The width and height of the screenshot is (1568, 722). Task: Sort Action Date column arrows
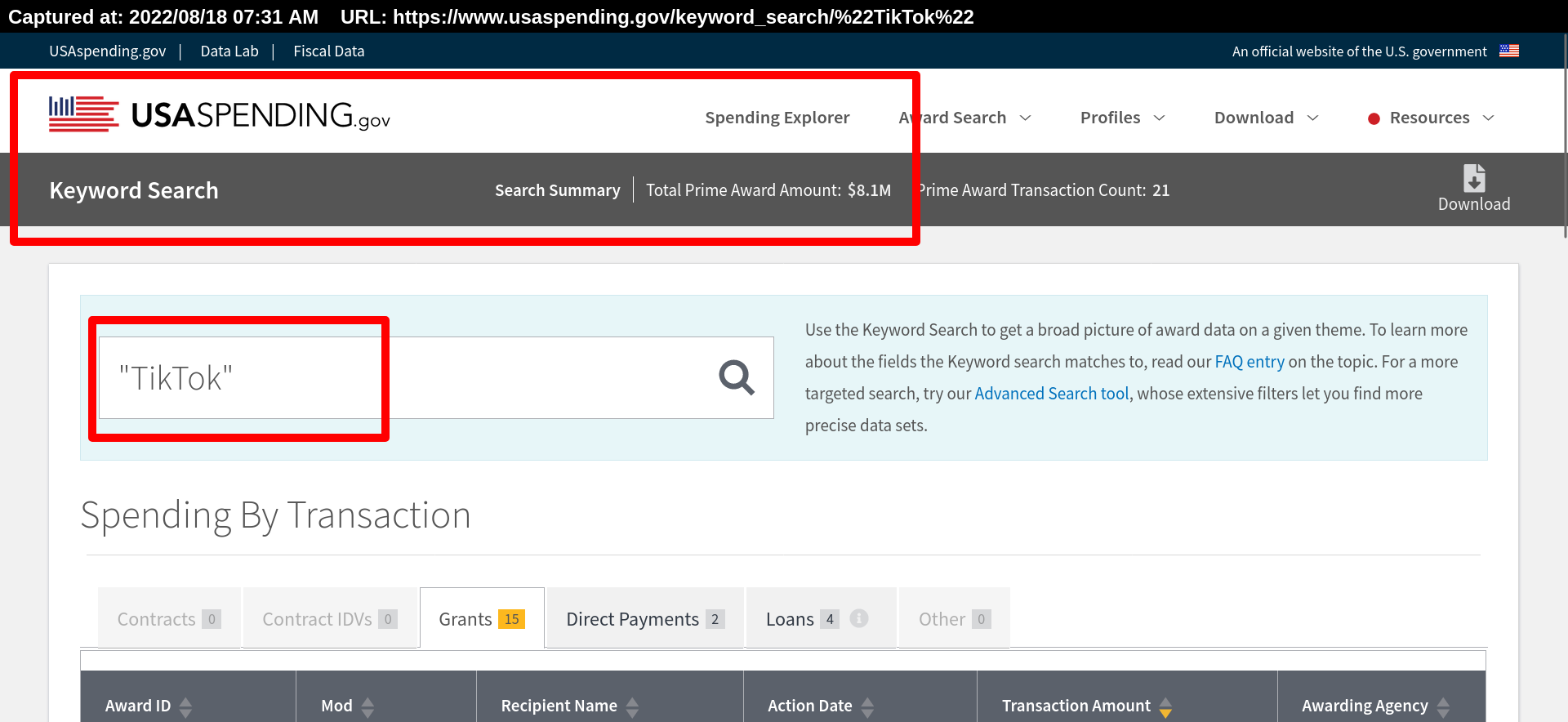867,706
